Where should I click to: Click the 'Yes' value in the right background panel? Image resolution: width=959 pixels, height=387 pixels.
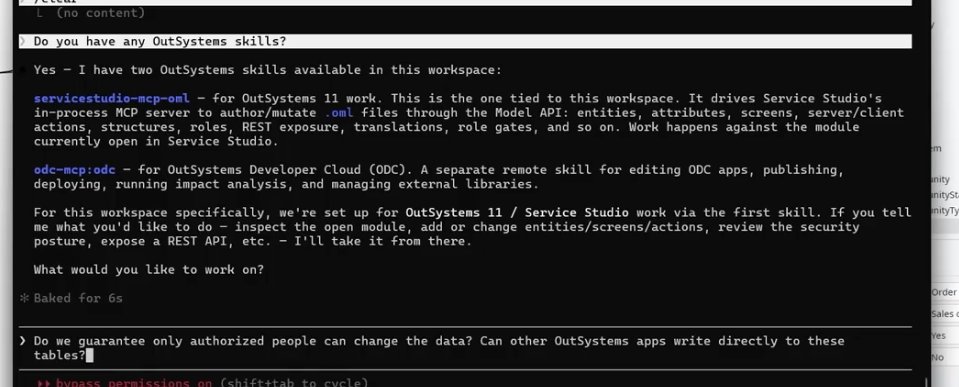coord(939,336)
